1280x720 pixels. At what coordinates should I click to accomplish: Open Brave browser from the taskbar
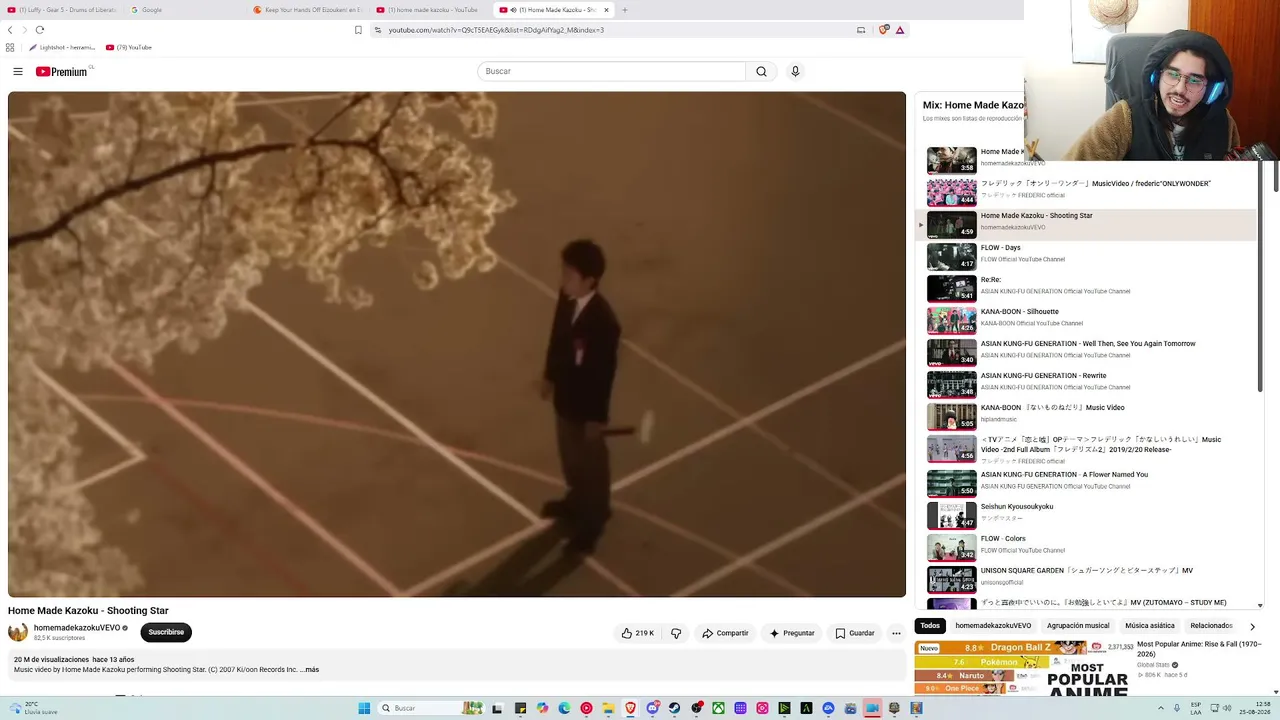pos(630,708)
